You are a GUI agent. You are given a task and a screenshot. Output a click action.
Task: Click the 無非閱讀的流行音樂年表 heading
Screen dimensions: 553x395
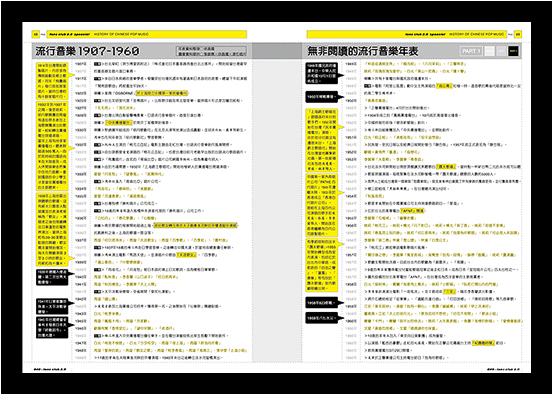pos(363,51)
